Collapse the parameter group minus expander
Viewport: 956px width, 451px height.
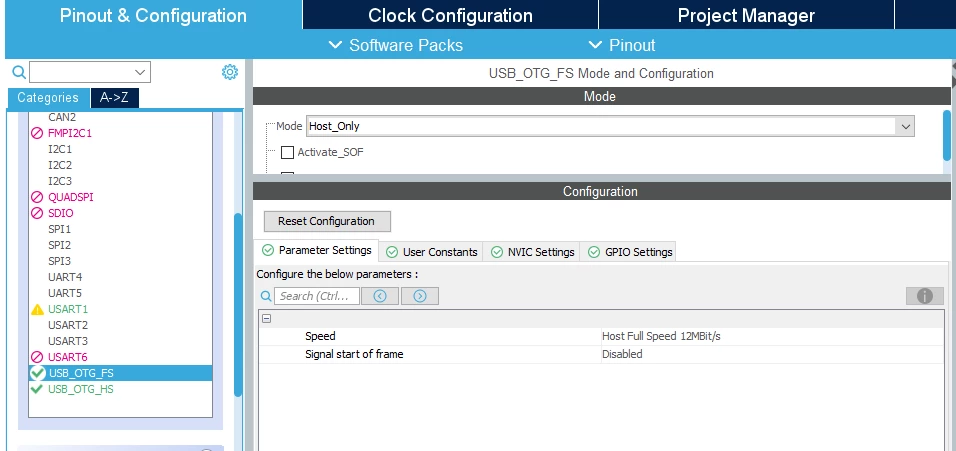tap(266, 319)
